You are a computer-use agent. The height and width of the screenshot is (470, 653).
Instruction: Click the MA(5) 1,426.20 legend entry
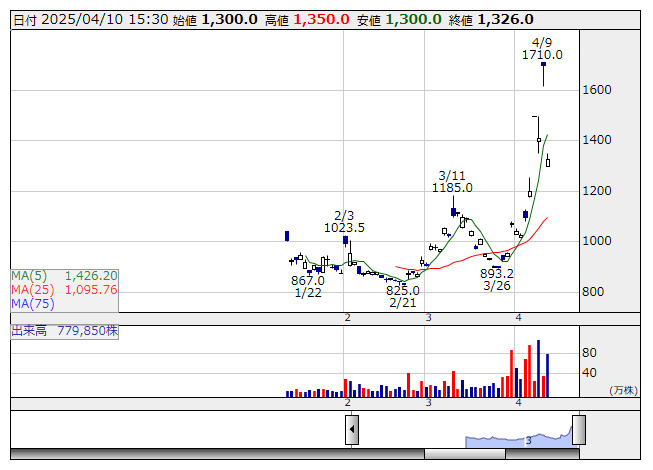(65, 276)
